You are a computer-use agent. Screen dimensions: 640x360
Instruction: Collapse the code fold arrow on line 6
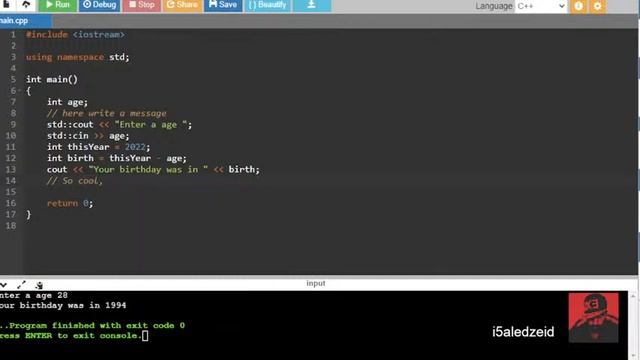pyautogui.click(x=19, y=91)
